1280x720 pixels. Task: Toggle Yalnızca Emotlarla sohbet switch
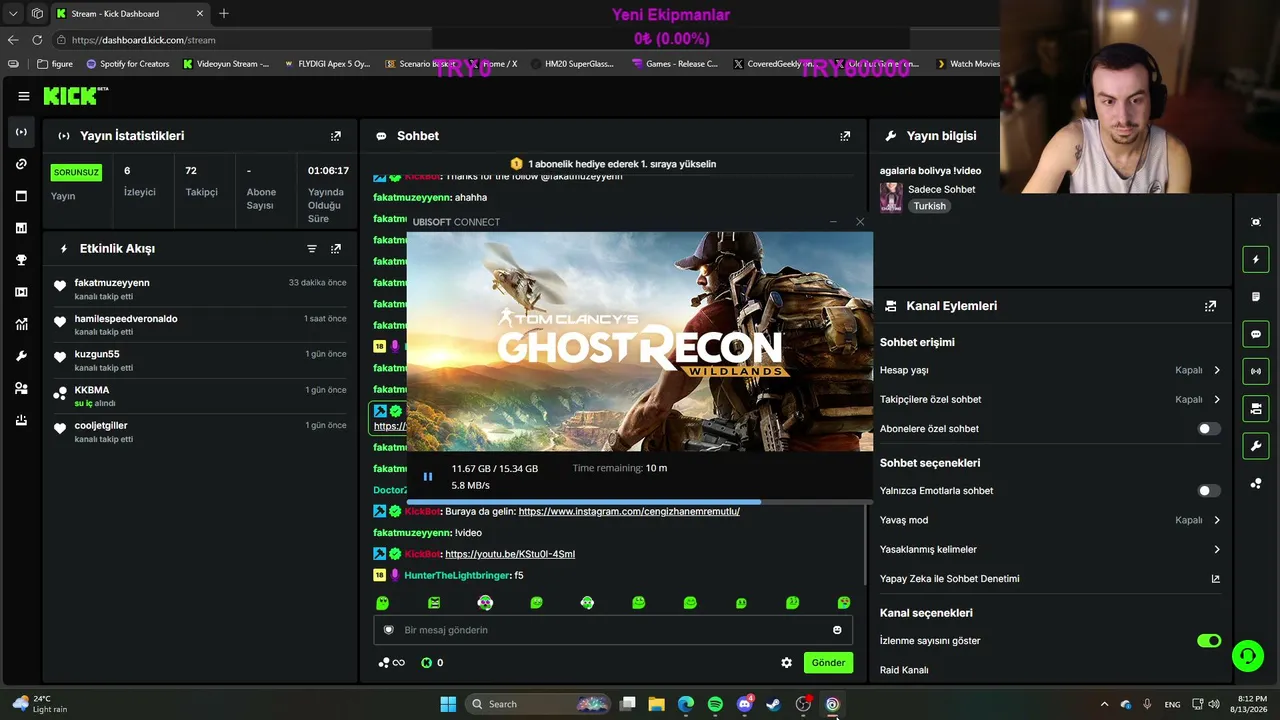click(x=1209, y=491)
